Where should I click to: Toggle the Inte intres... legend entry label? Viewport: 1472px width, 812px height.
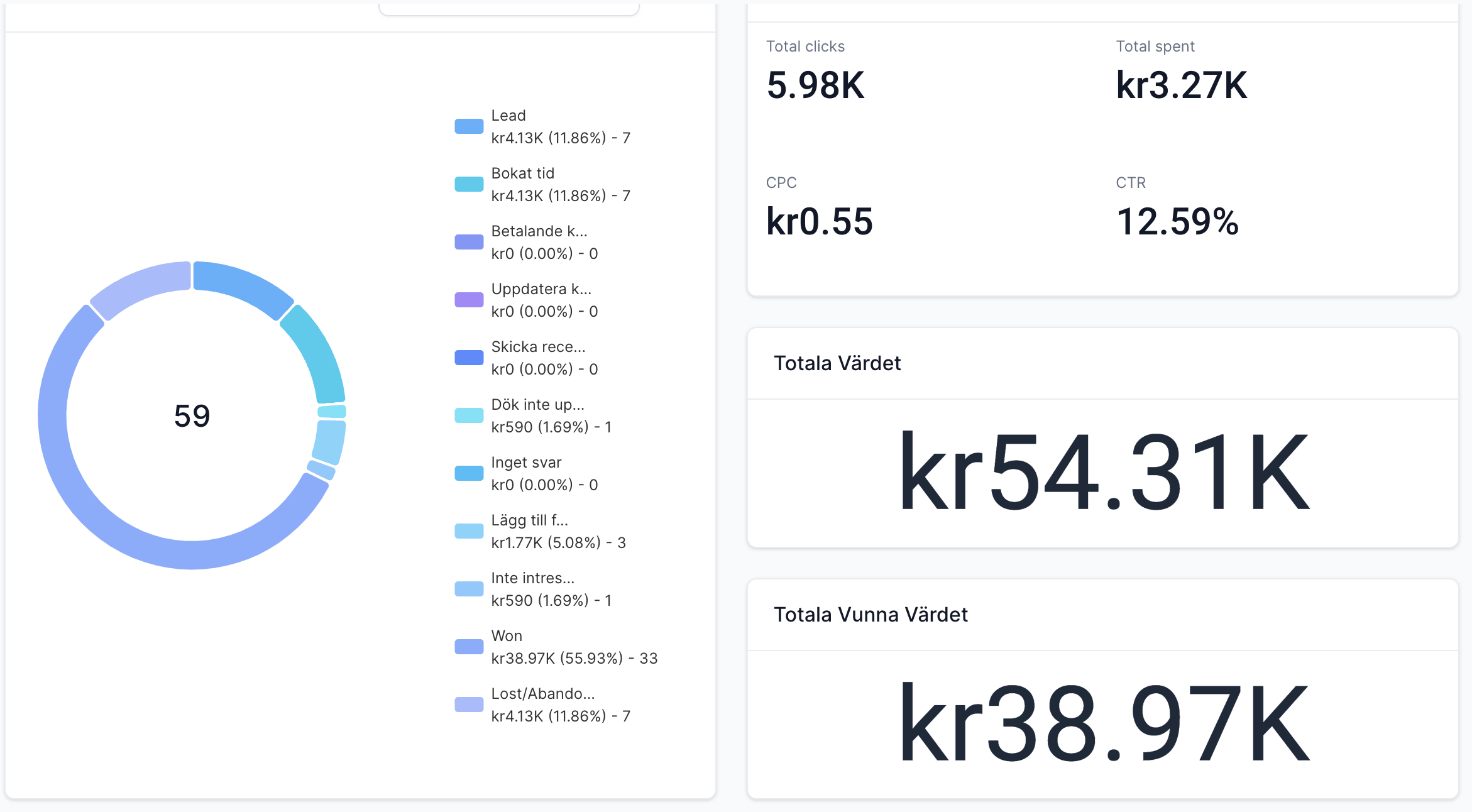[x=532, y=578]
